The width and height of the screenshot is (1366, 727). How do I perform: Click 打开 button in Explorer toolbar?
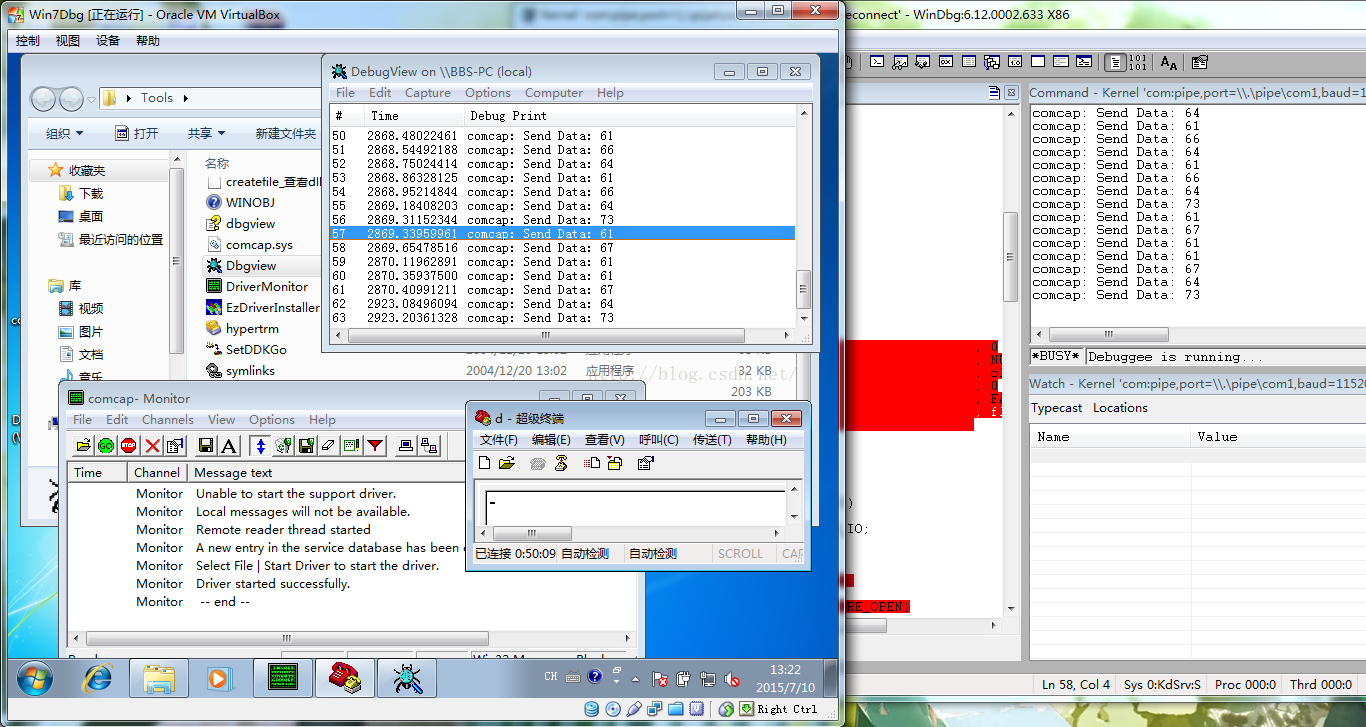pos(136,133)
